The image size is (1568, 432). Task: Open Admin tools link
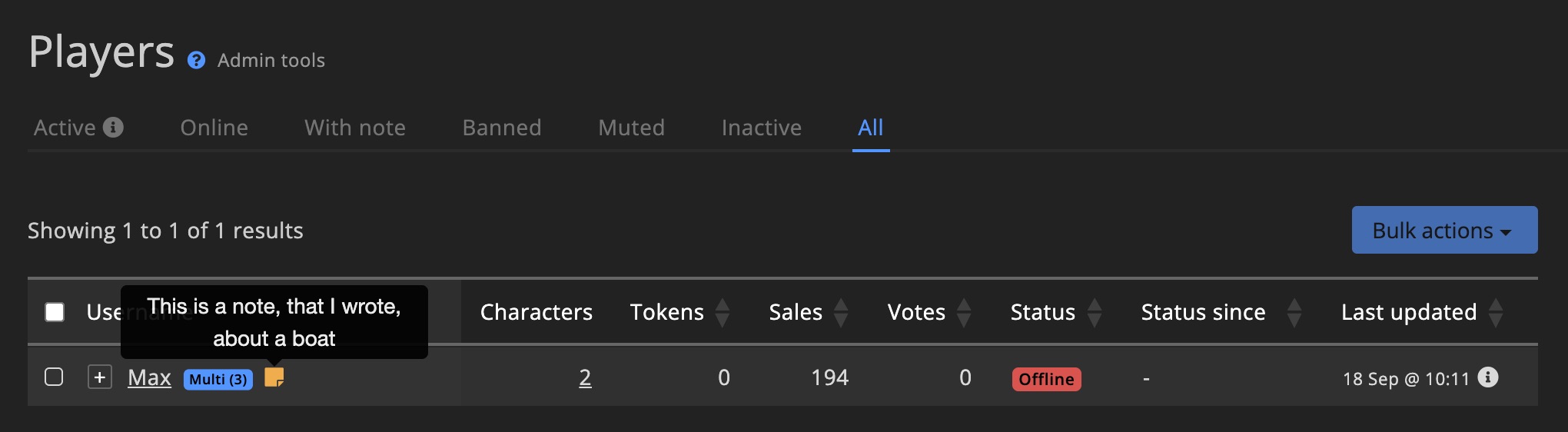point(271,61)
